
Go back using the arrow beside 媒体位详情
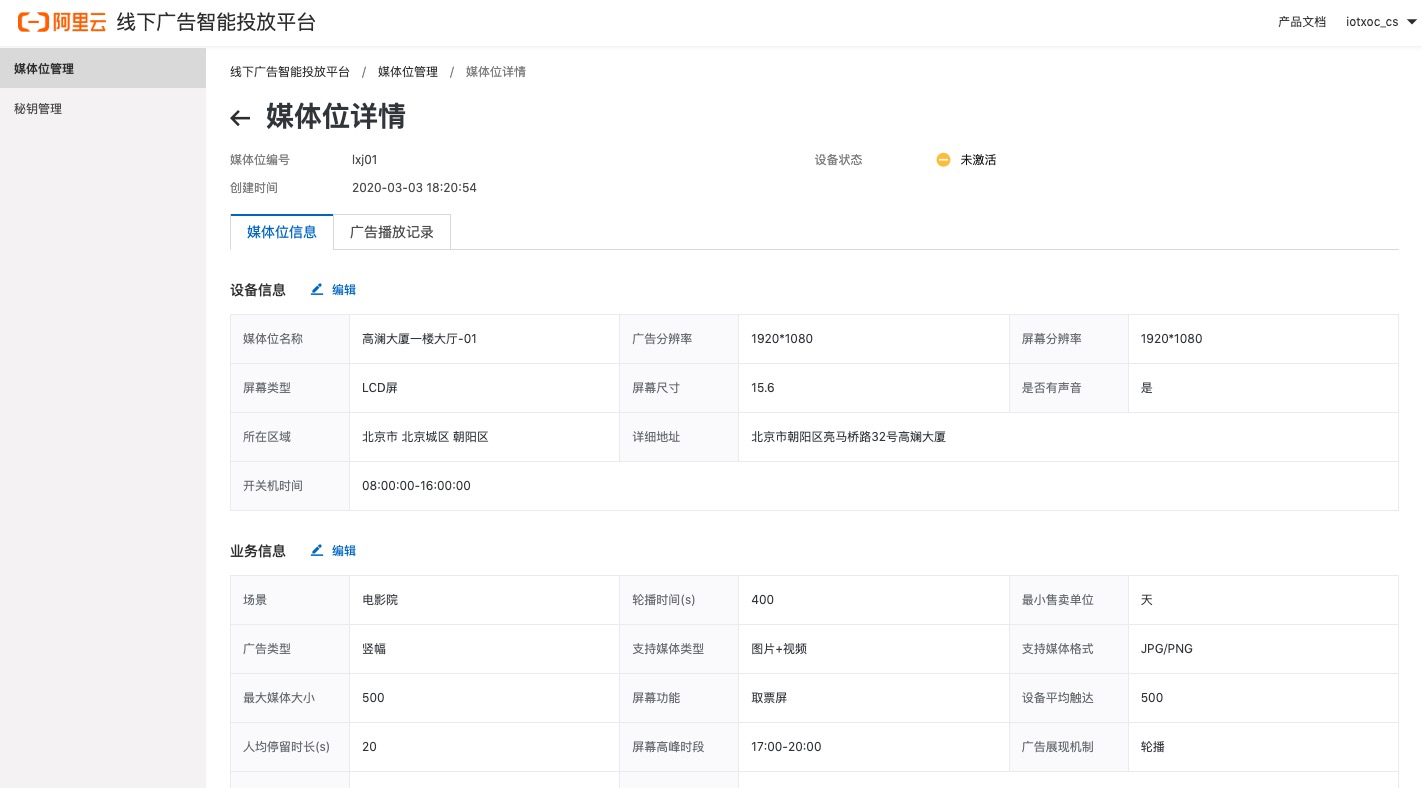(x=240, y=118)
